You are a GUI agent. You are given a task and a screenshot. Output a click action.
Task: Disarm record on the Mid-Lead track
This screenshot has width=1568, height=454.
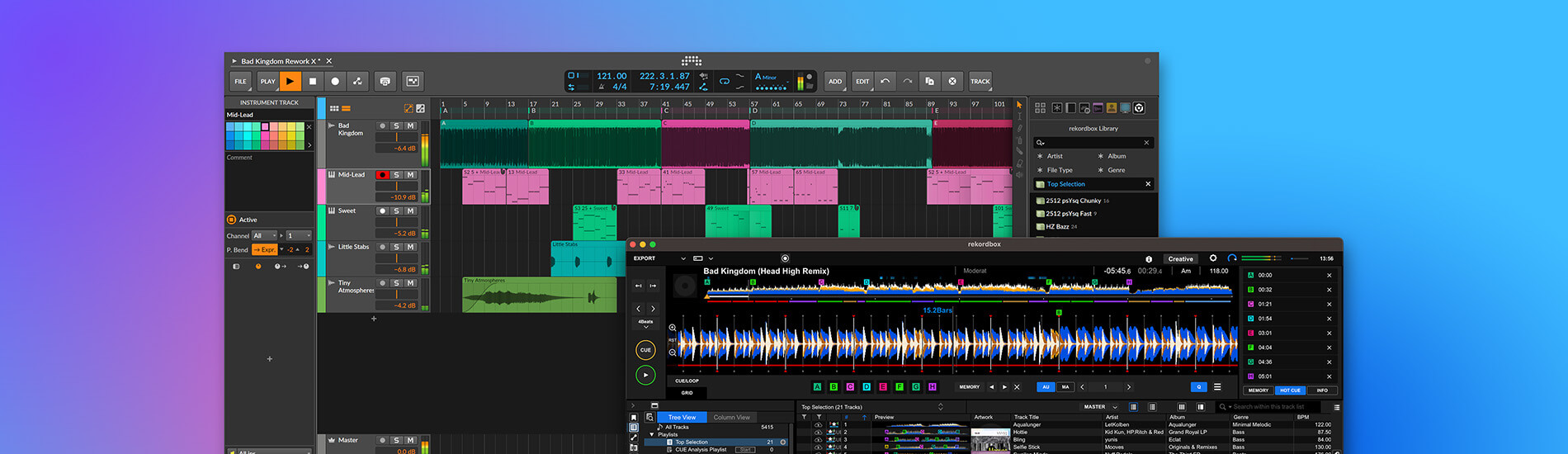382,175
